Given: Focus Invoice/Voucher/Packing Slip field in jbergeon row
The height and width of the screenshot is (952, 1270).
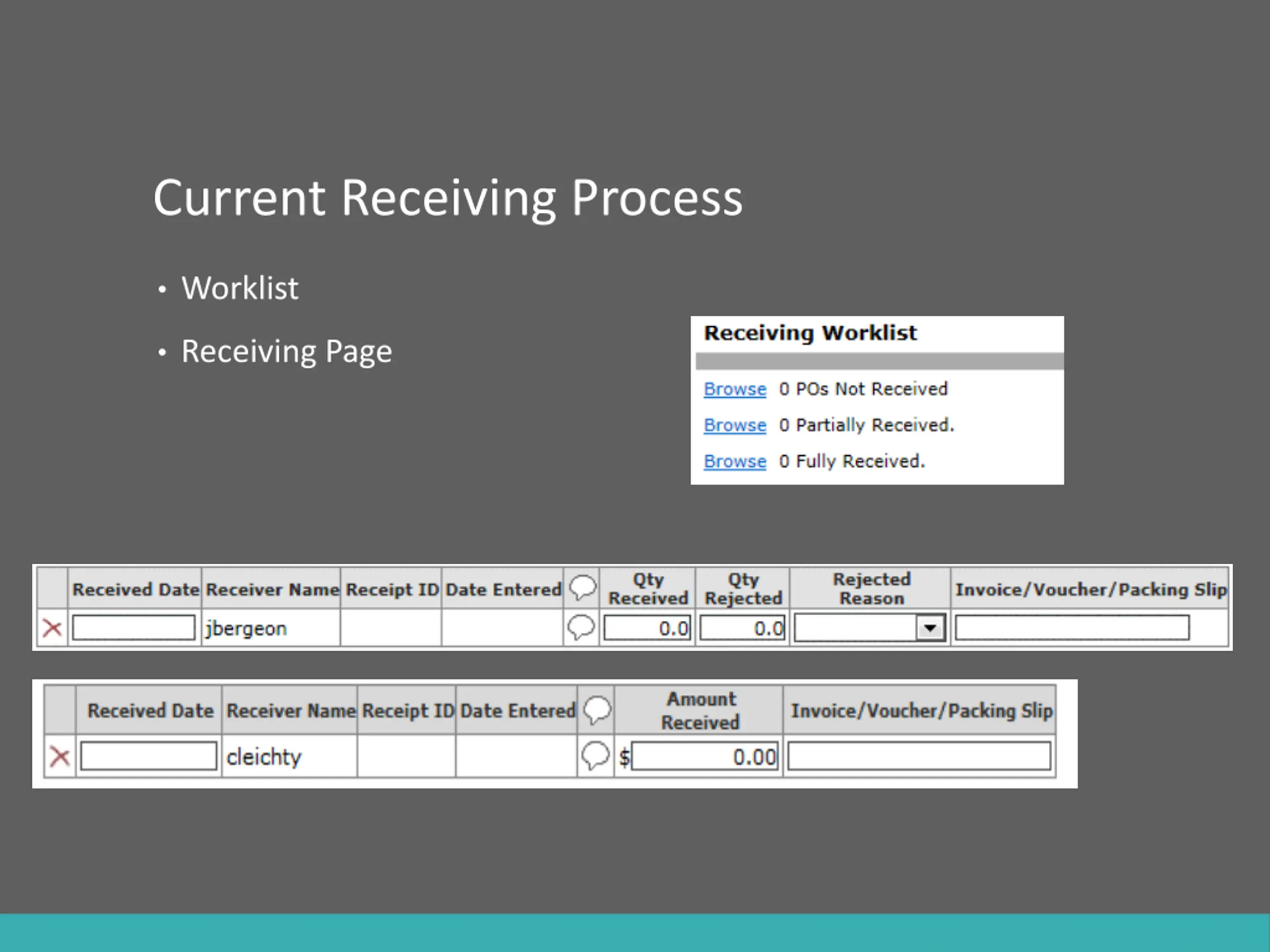Looking at the screenshot, I should pos(1072,628).
